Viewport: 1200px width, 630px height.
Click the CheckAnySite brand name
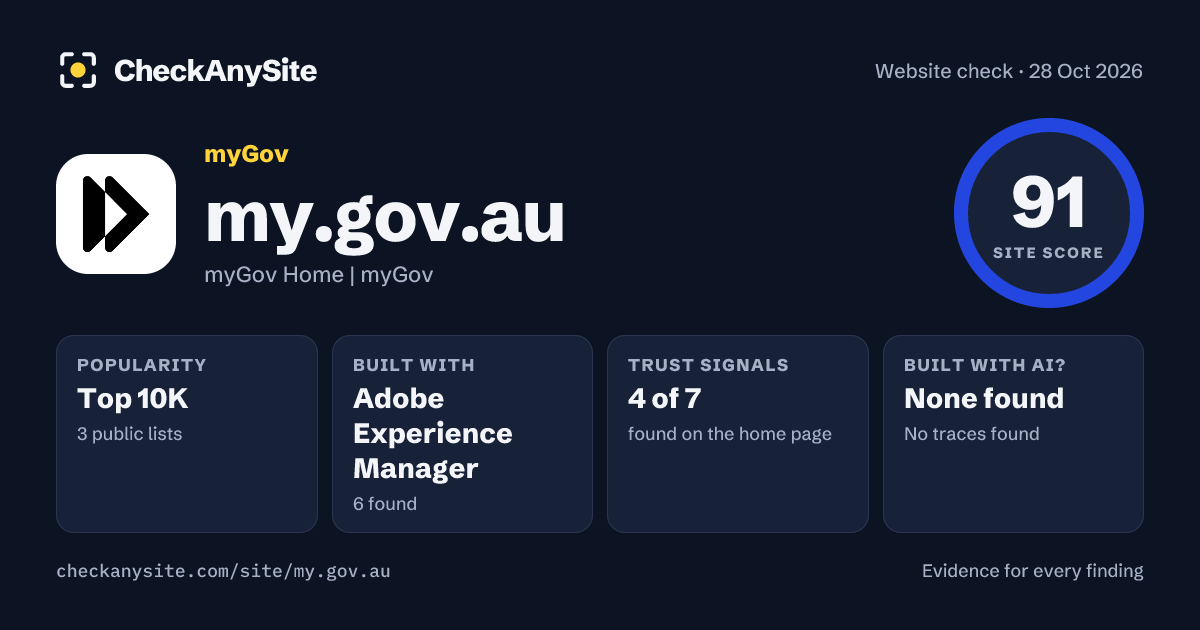click(x=215, y=71)
